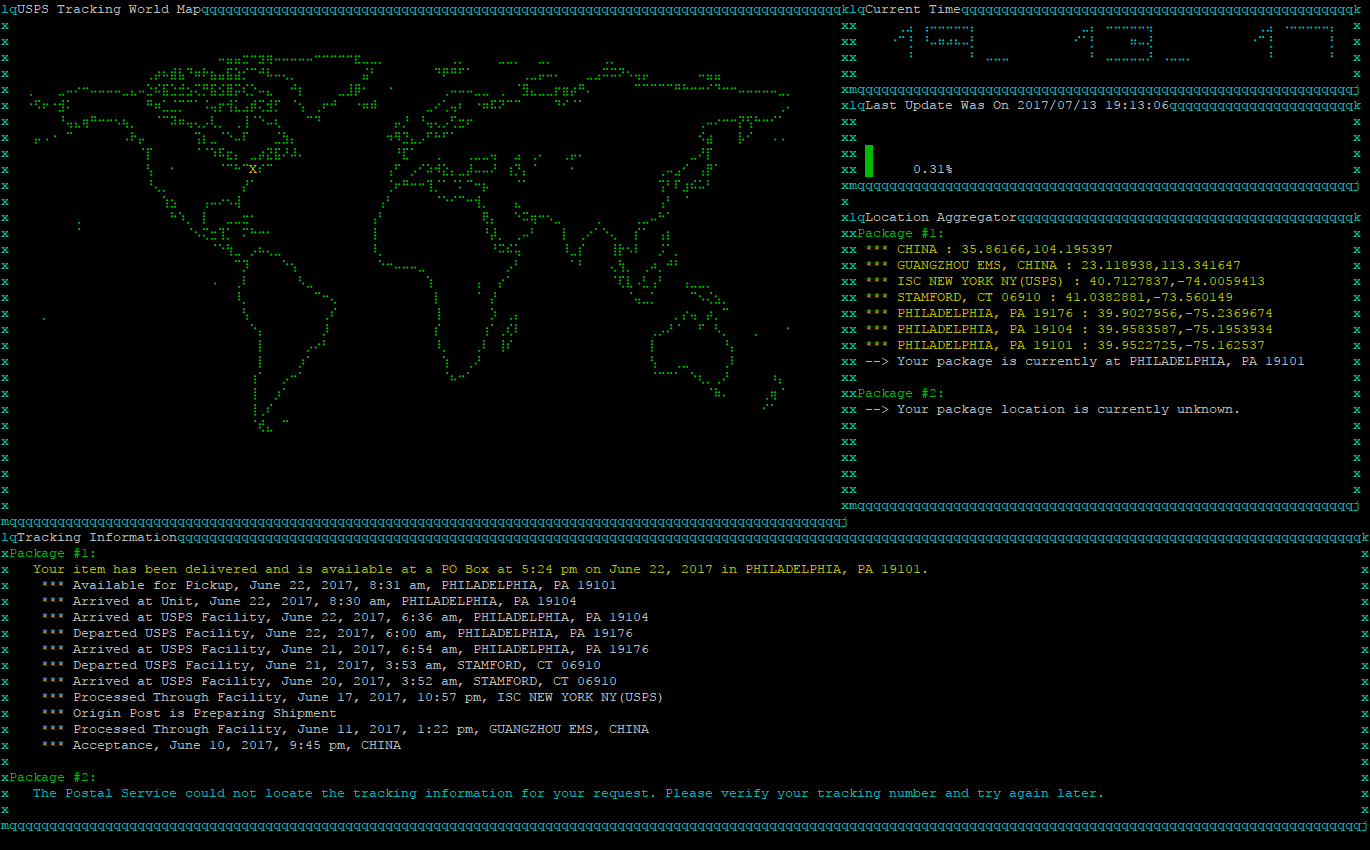Select the Package #2 heading in Location Aggregator
The width and height of the screenshot is (1370, 850).
(901, 393)
